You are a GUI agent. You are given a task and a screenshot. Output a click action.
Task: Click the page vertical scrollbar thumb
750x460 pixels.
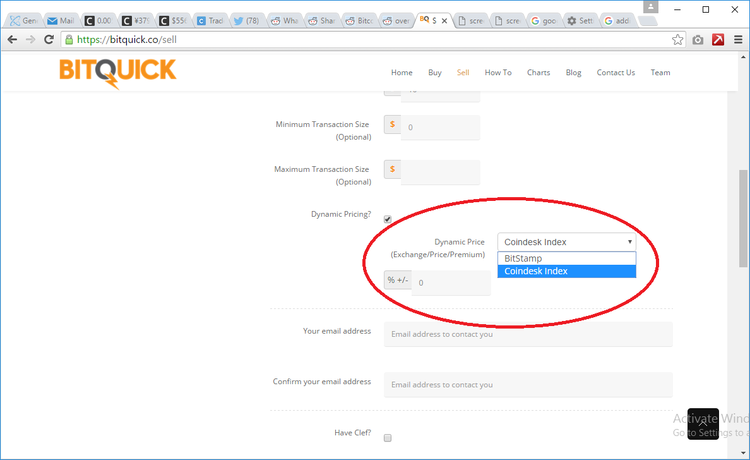[x=743, y=218]
